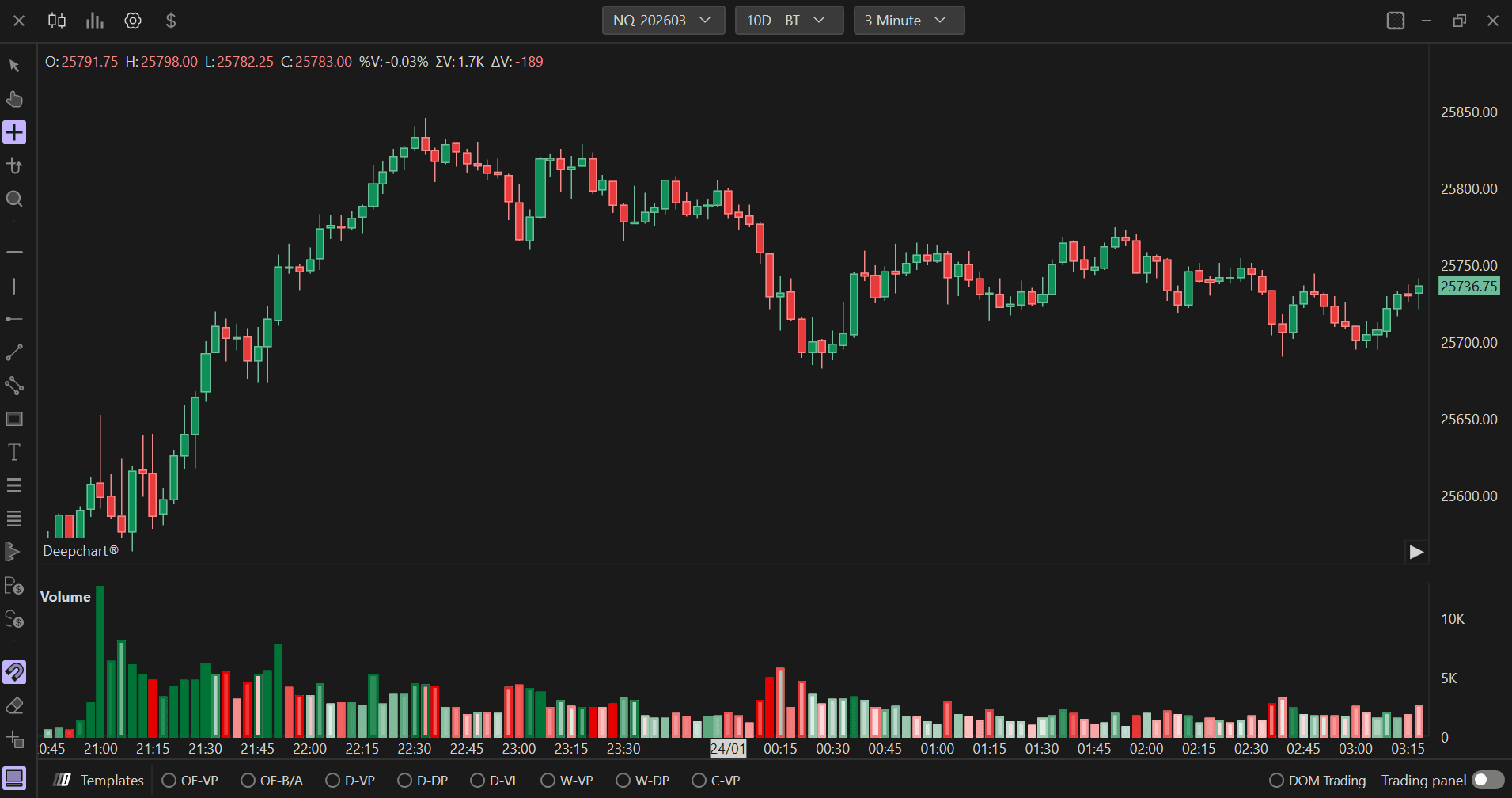
Task: Toggle the Trading panel switch
Action: click(1487, 781)
